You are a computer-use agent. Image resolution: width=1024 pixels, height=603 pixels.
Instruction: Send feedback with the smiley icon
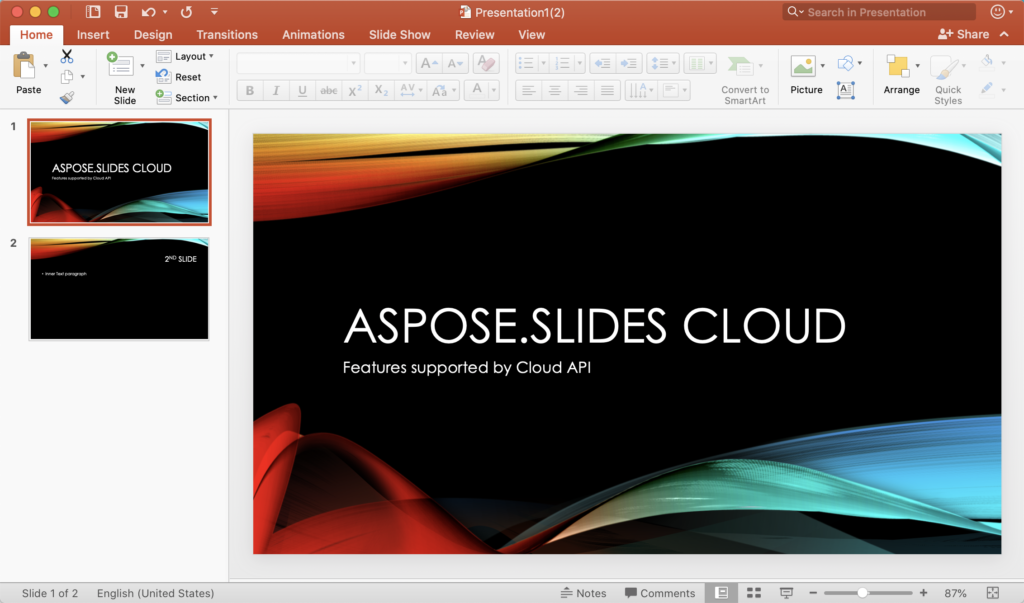[997, 12]
